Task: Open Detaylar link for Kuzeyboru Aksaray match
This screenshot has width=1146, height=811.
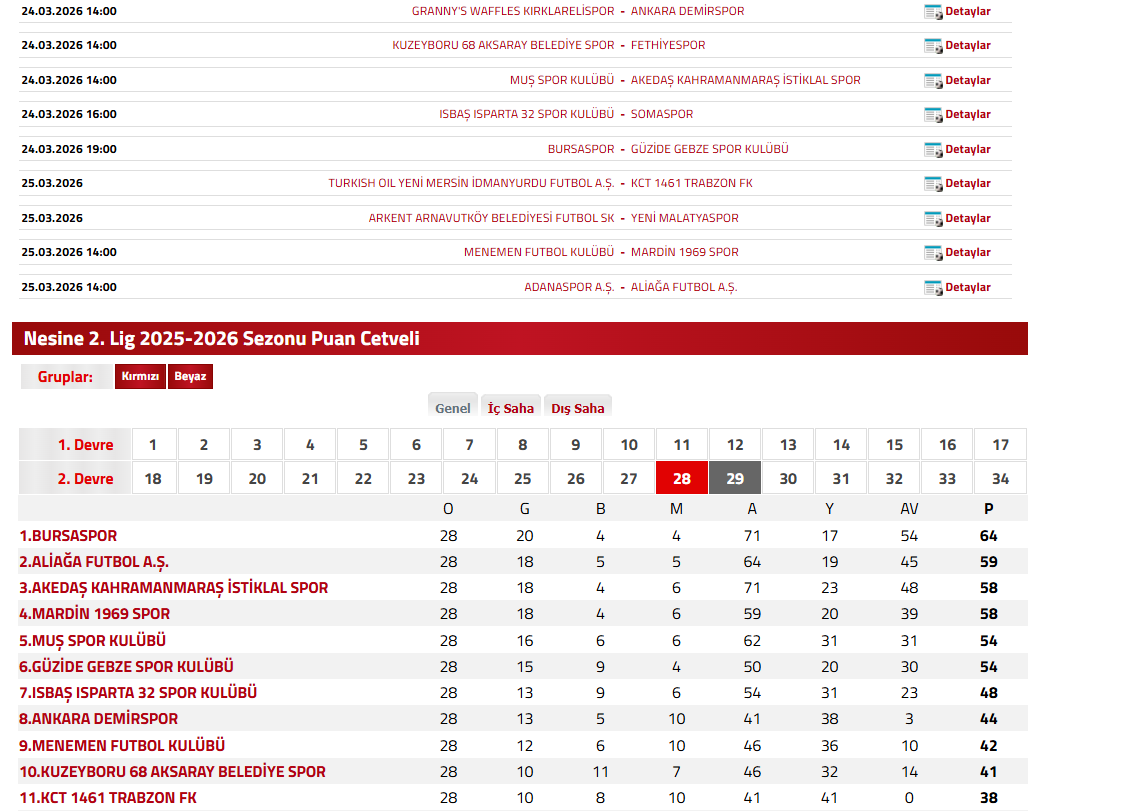Action: [x=967, y=46]
